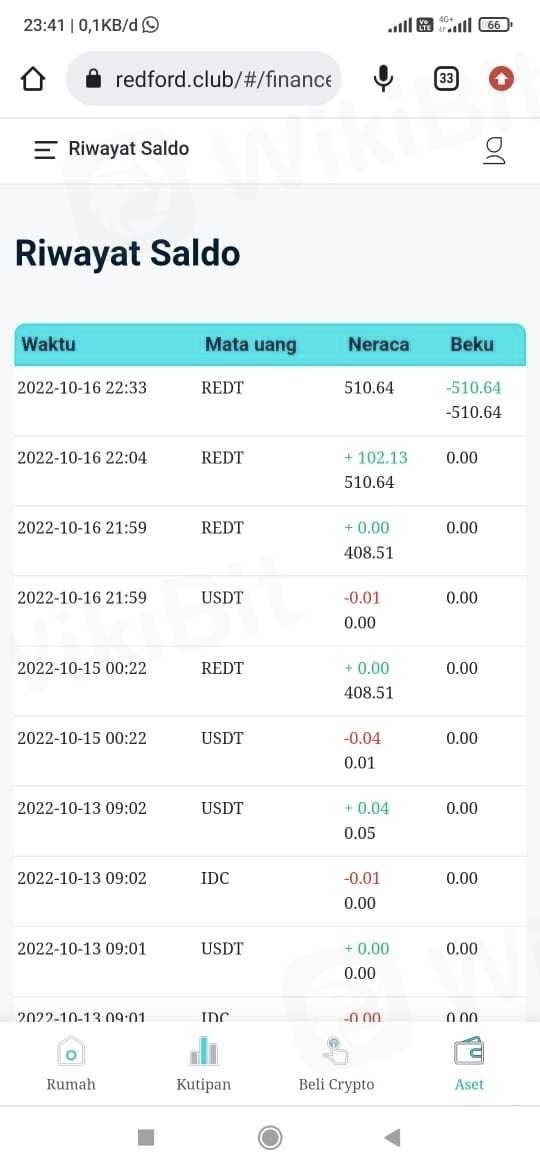This screenshot has height=1170, width=540.
Task: Select the +102.13 REDT transaction row
Action: click(x=270, y=471)
